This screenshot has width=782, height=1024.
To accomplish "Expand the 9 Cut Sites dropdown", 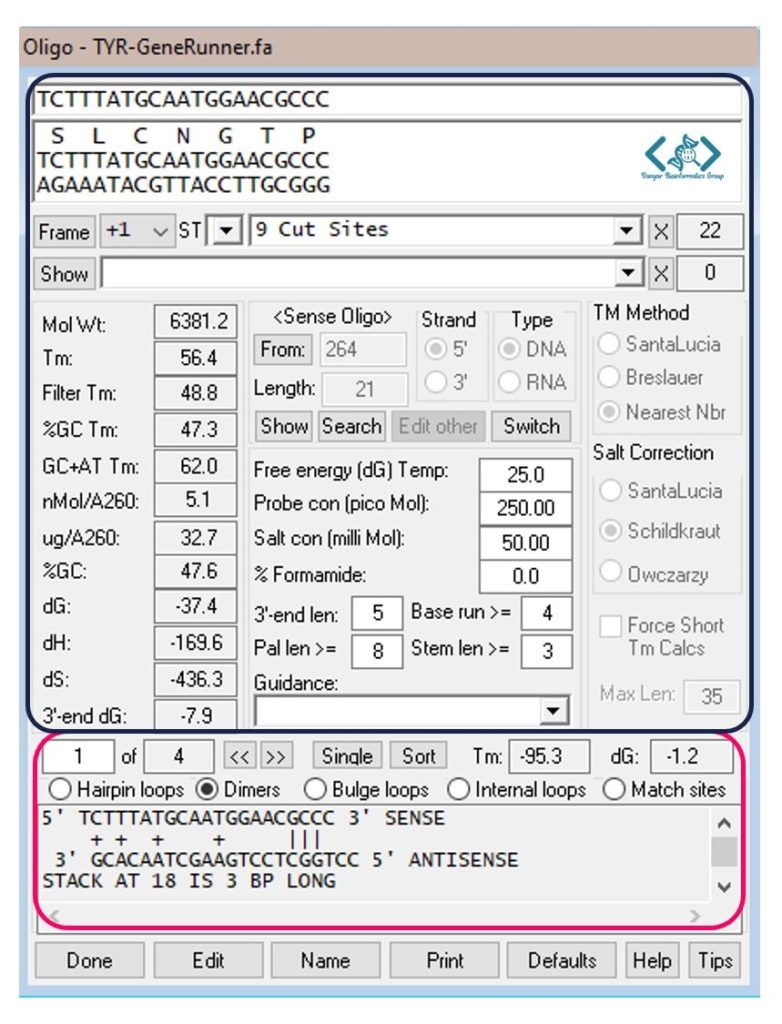I will pos(627,231).
